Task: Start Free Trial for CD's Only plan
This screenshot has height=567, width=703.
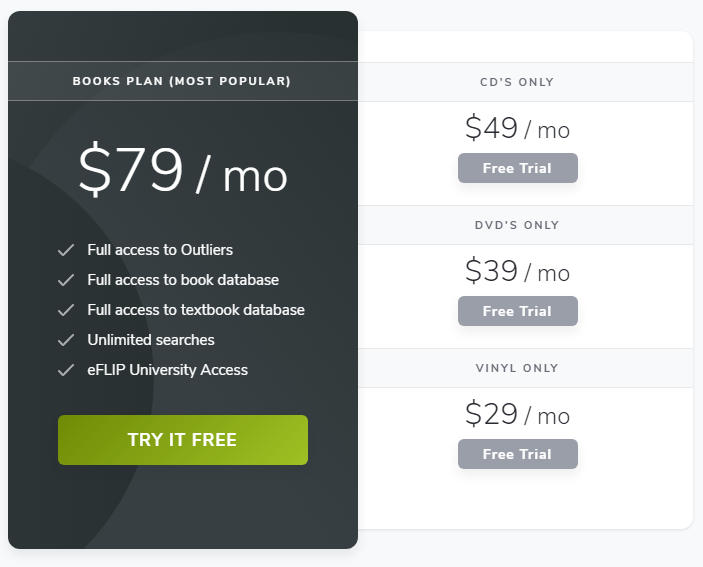Action: (518, 168)
